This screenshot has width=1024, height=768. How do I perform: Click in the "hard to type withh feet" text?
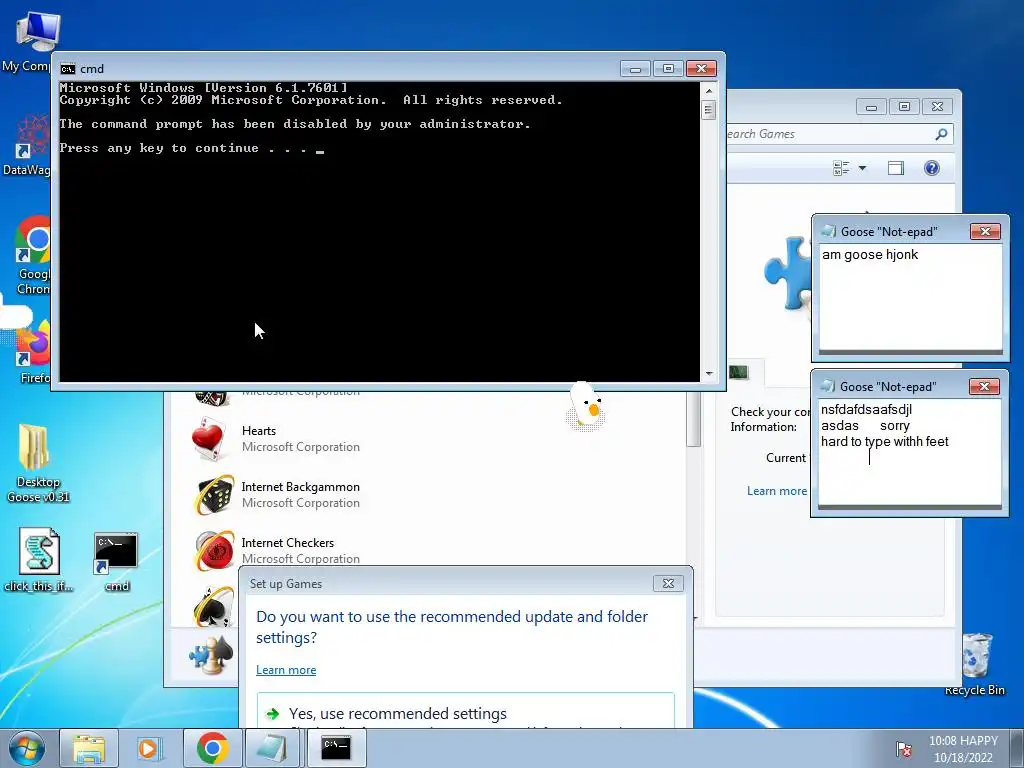884,441
